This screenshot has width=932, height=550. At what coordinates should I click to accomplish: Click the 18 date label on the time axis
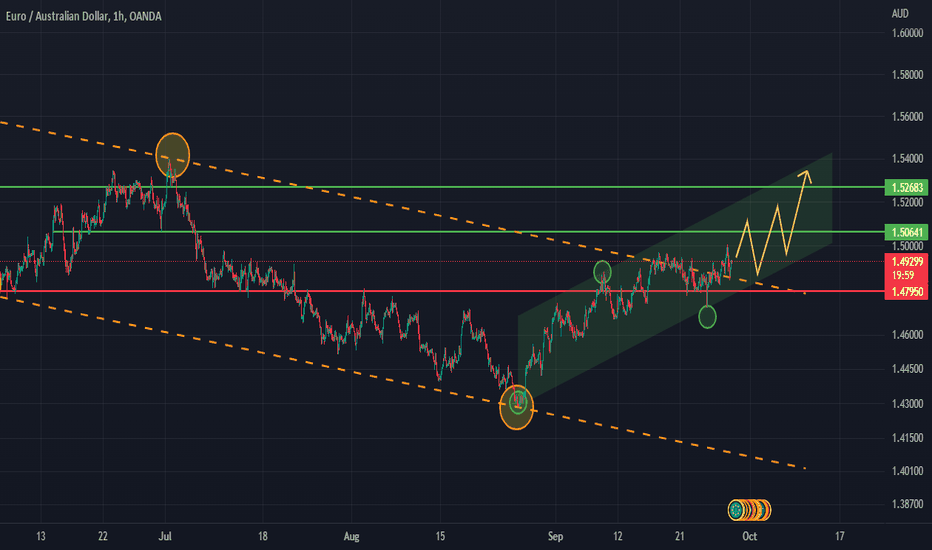tap(263, 536)
